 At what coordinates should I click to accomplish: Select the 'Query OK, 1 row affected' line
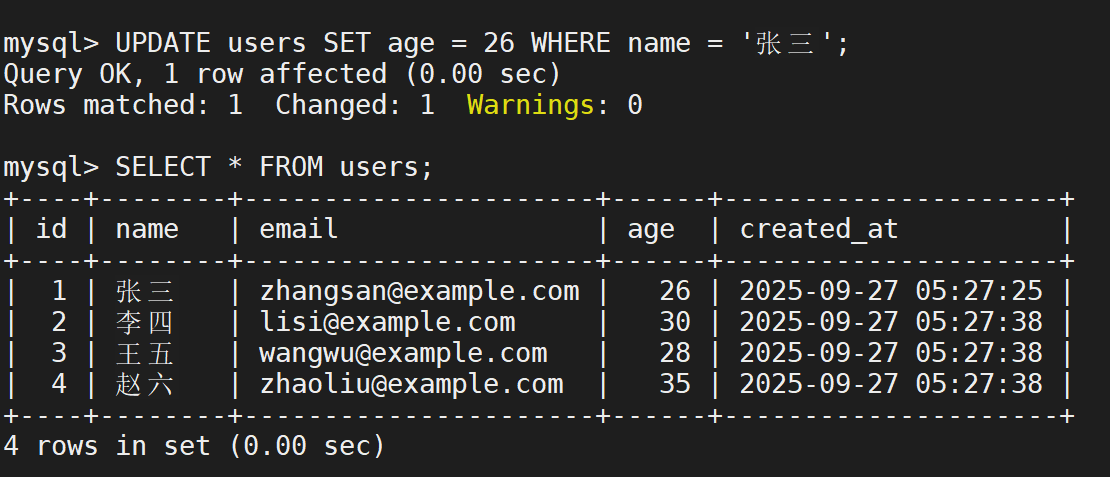pyautogui.click(x=282, y=74)
